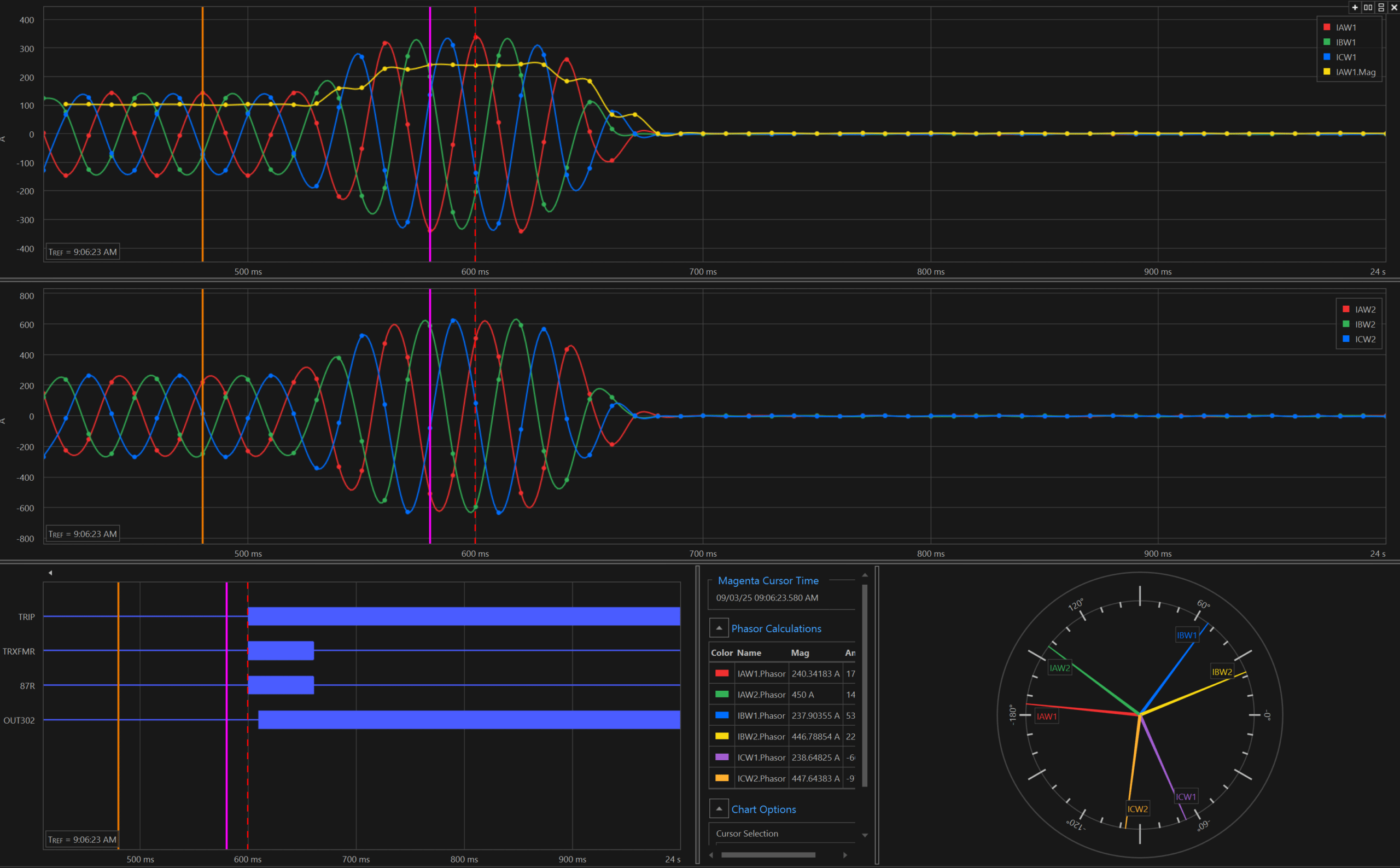Click the 237.90355 A magnitude value
The image size is (1400, 868).
(x=815, y=716)
